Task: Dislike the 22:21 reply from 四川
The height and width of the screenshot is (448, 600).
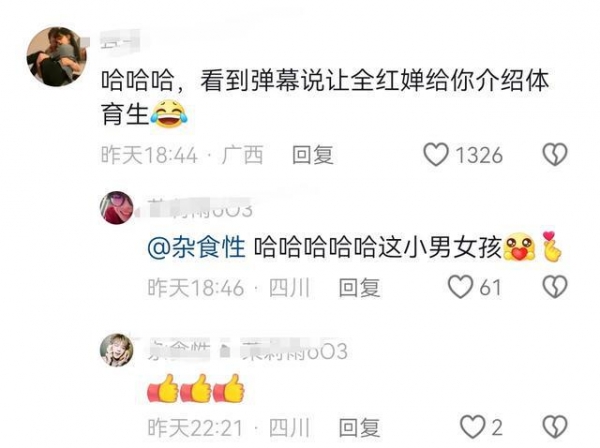Action: 555,427
